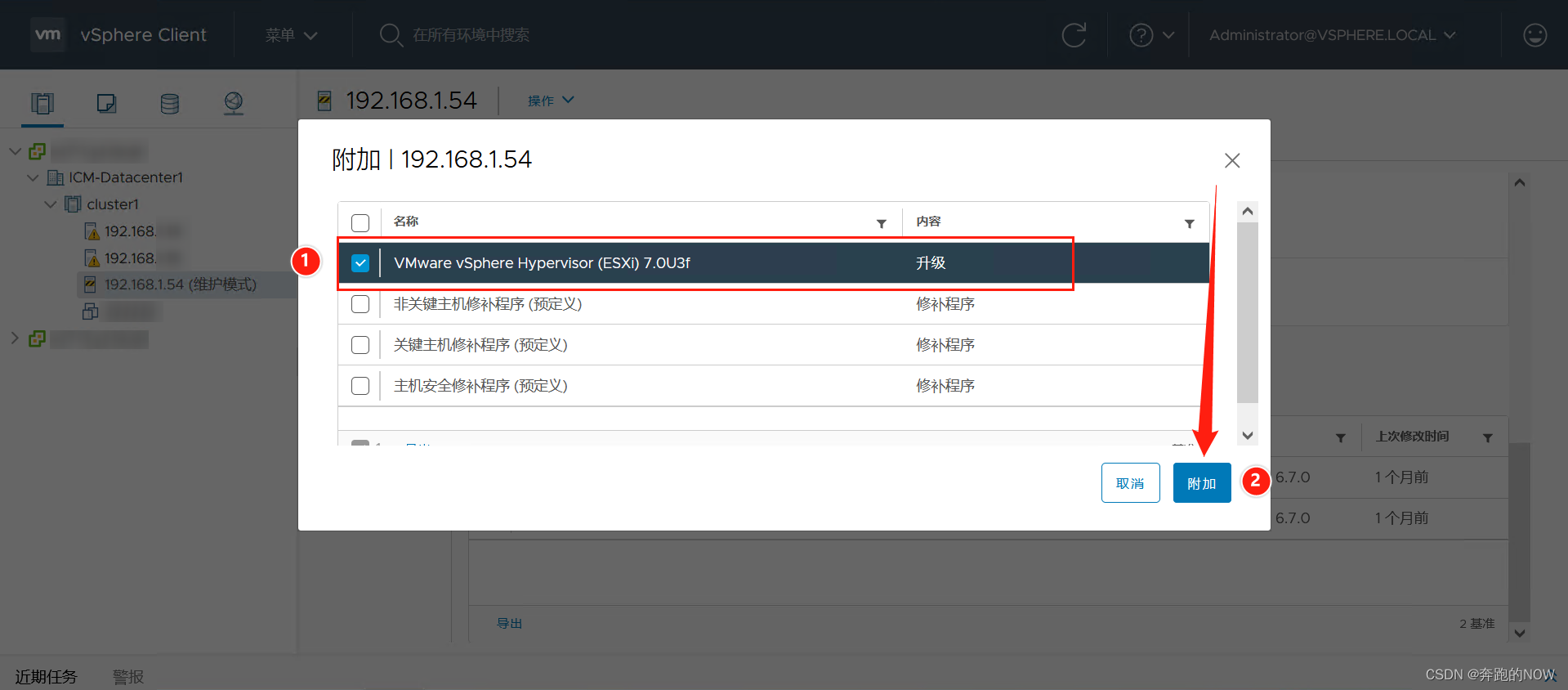
Task: Switch to 近期任务 tab
Action: point(46,676)
